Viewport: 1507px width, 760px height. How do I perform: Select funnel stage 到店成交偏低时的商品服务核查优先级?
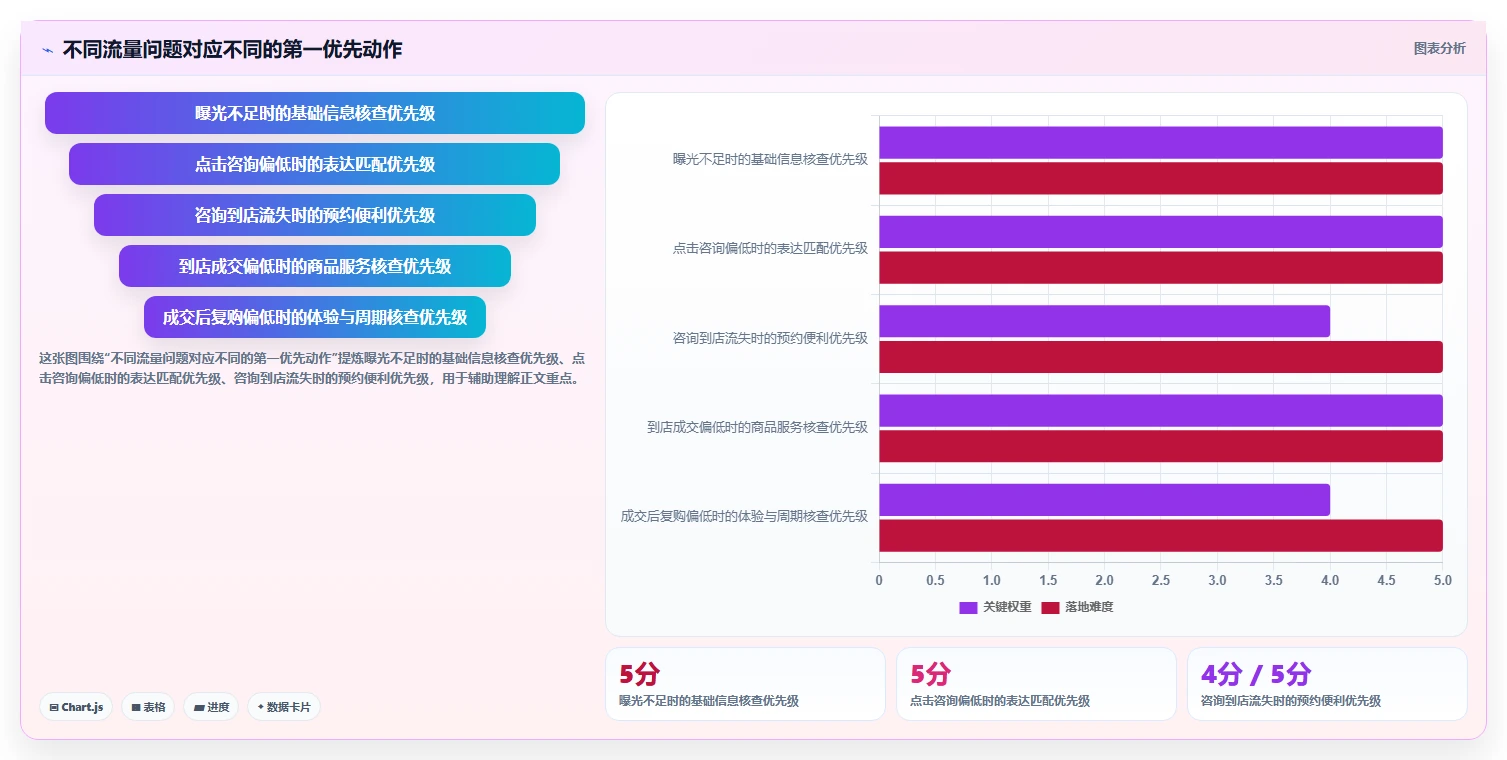point(315,266)
